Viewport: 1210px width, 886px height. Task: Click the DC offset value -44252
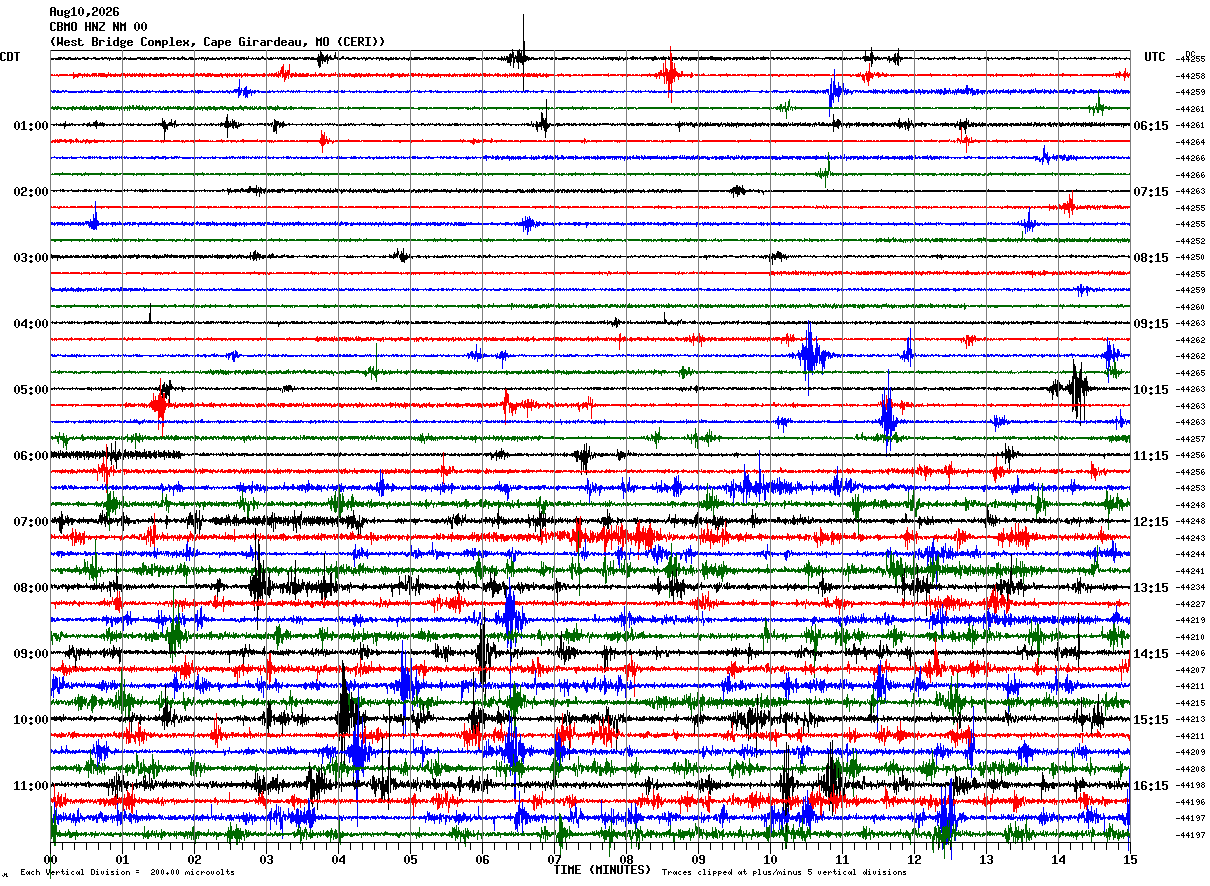[1190, 241]
